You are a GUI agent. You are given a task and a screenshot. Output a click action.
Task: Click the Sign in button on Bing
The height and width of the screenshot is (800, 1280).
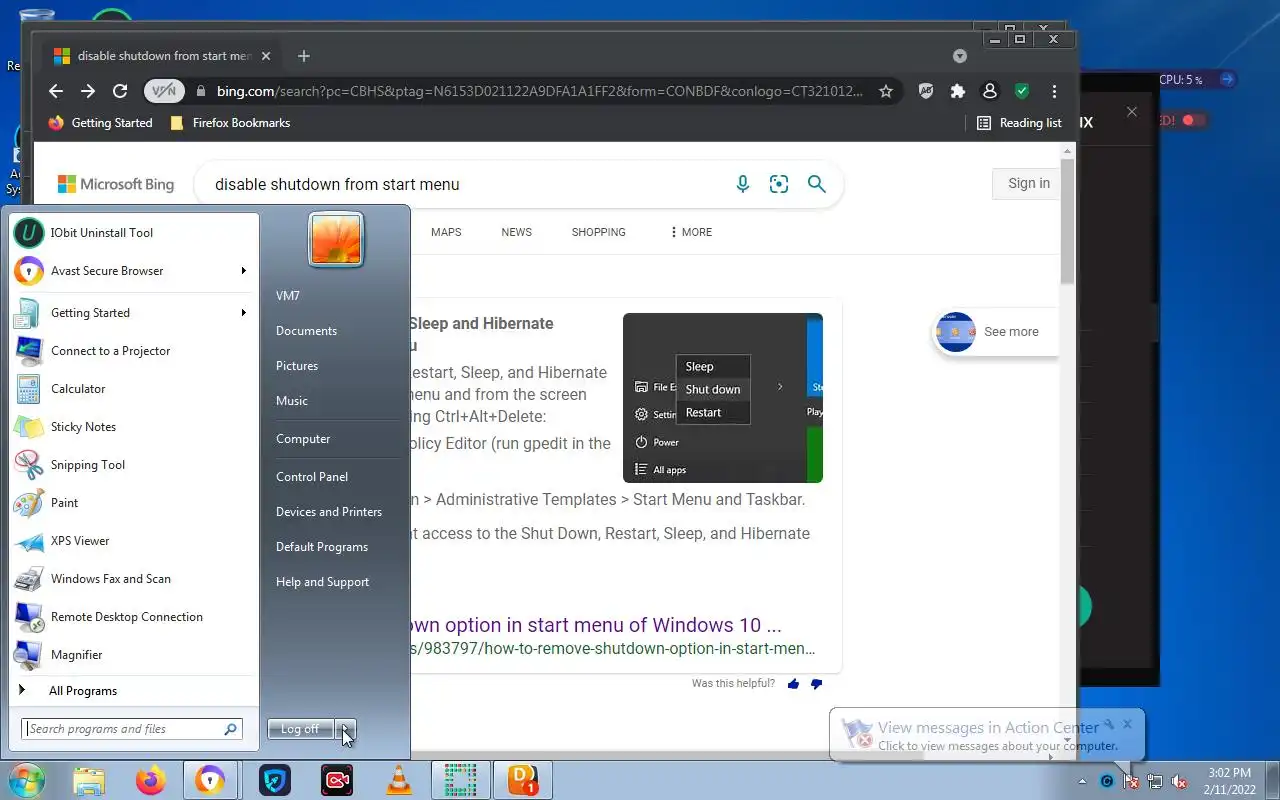pos(1028,183)
